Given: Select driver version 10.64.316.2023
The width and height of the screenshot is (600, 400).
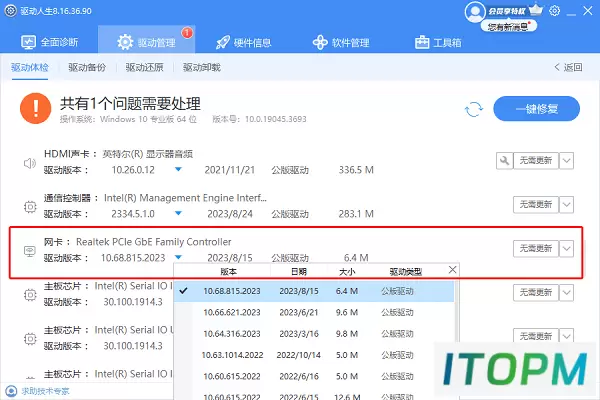Looking at the screenshot, I should click(x=314, y=334).
